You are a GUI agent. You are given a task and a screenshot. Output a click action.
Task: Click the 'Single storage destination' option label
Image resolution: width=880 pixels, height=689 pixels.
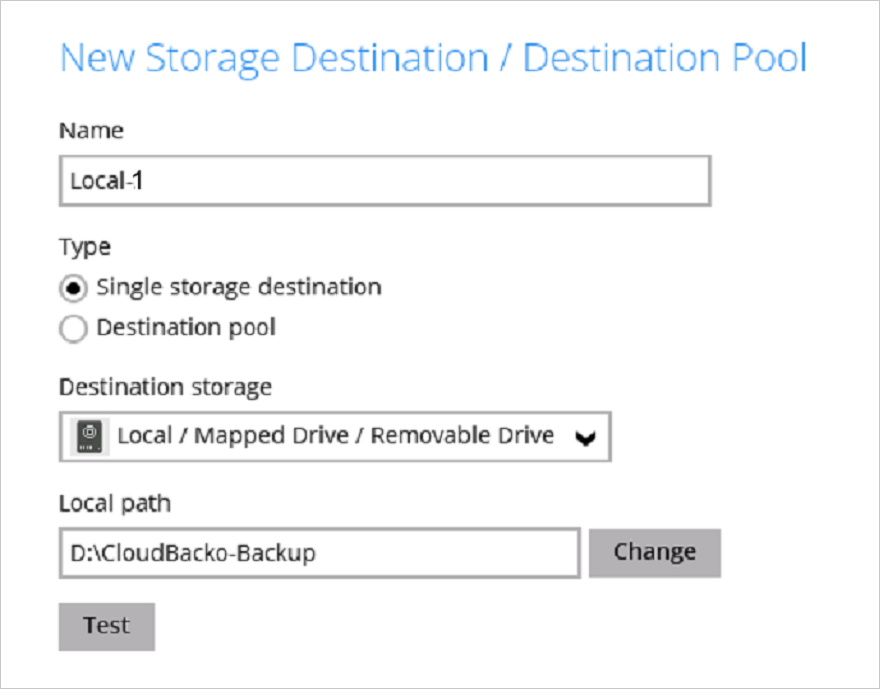tap(239, 287)
